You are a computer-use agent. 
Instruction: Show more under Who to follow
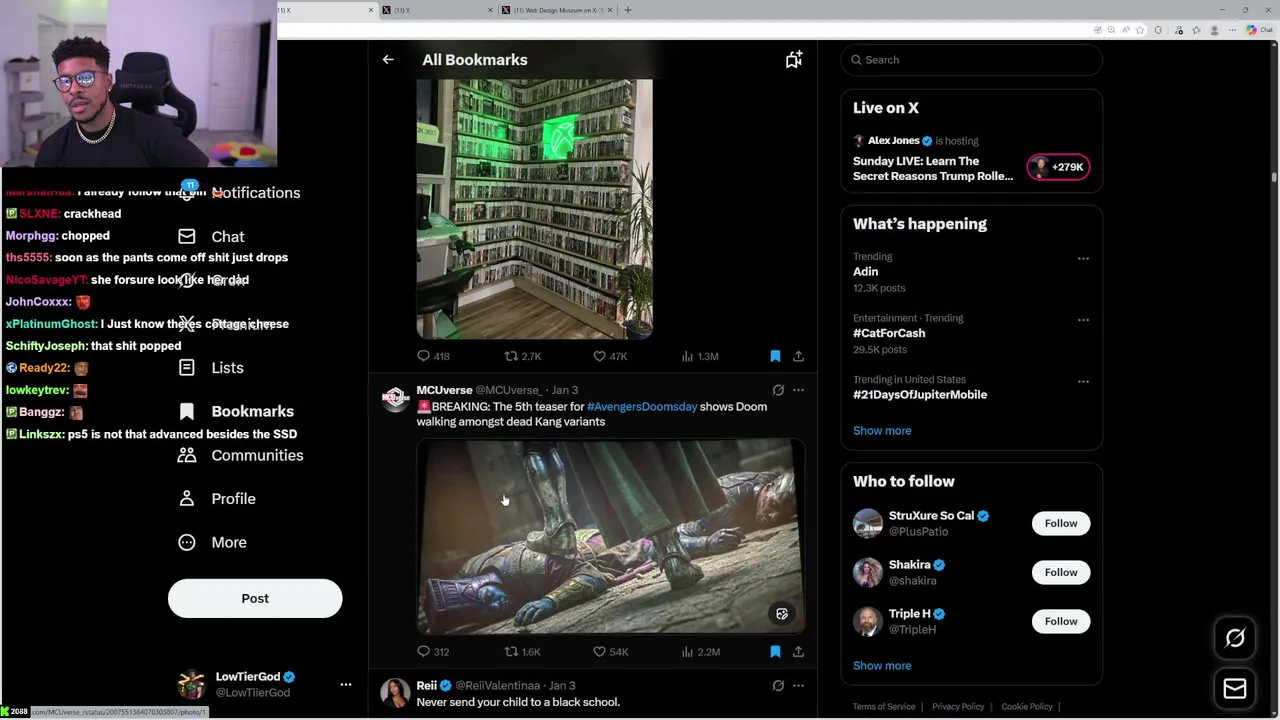point(882,666)
